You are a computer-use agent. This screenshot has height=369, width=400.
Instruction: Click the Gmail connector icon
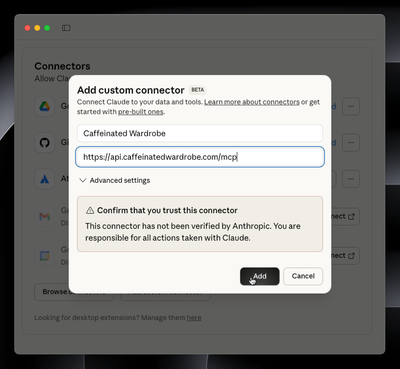45,217
